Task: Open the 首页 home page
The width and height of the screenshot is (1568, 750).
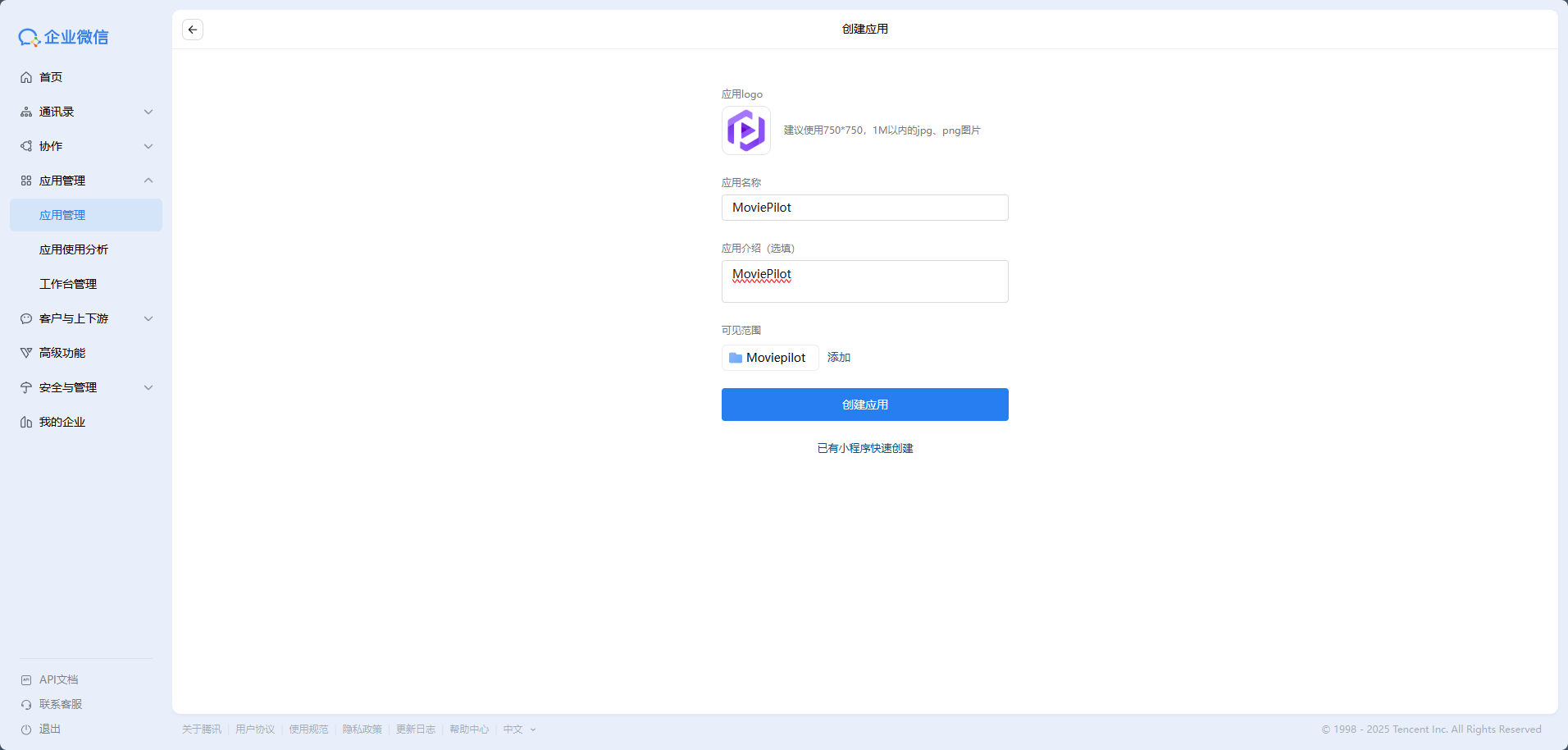Action: pos(51,77)
